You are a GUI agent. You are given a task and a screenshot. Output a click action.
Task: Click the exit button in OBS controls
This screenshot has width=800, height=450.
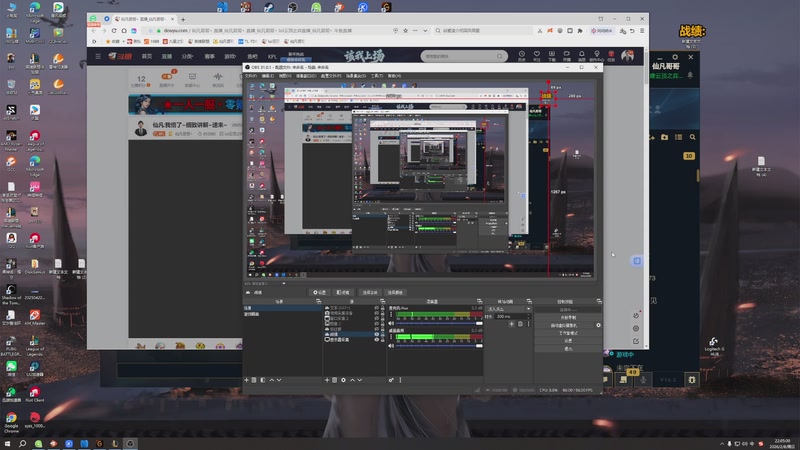click(x=567, y=348)
